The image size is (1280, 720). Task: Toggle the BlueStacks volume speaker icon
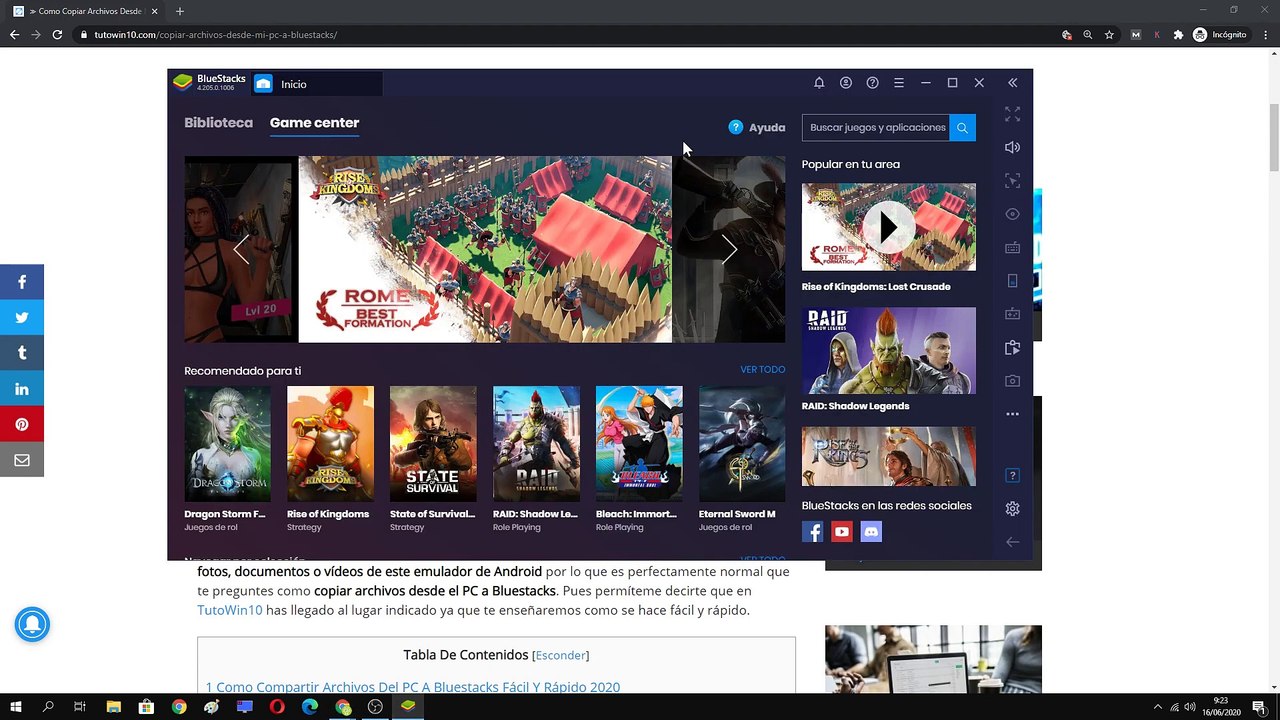[x=1013, y=147]
